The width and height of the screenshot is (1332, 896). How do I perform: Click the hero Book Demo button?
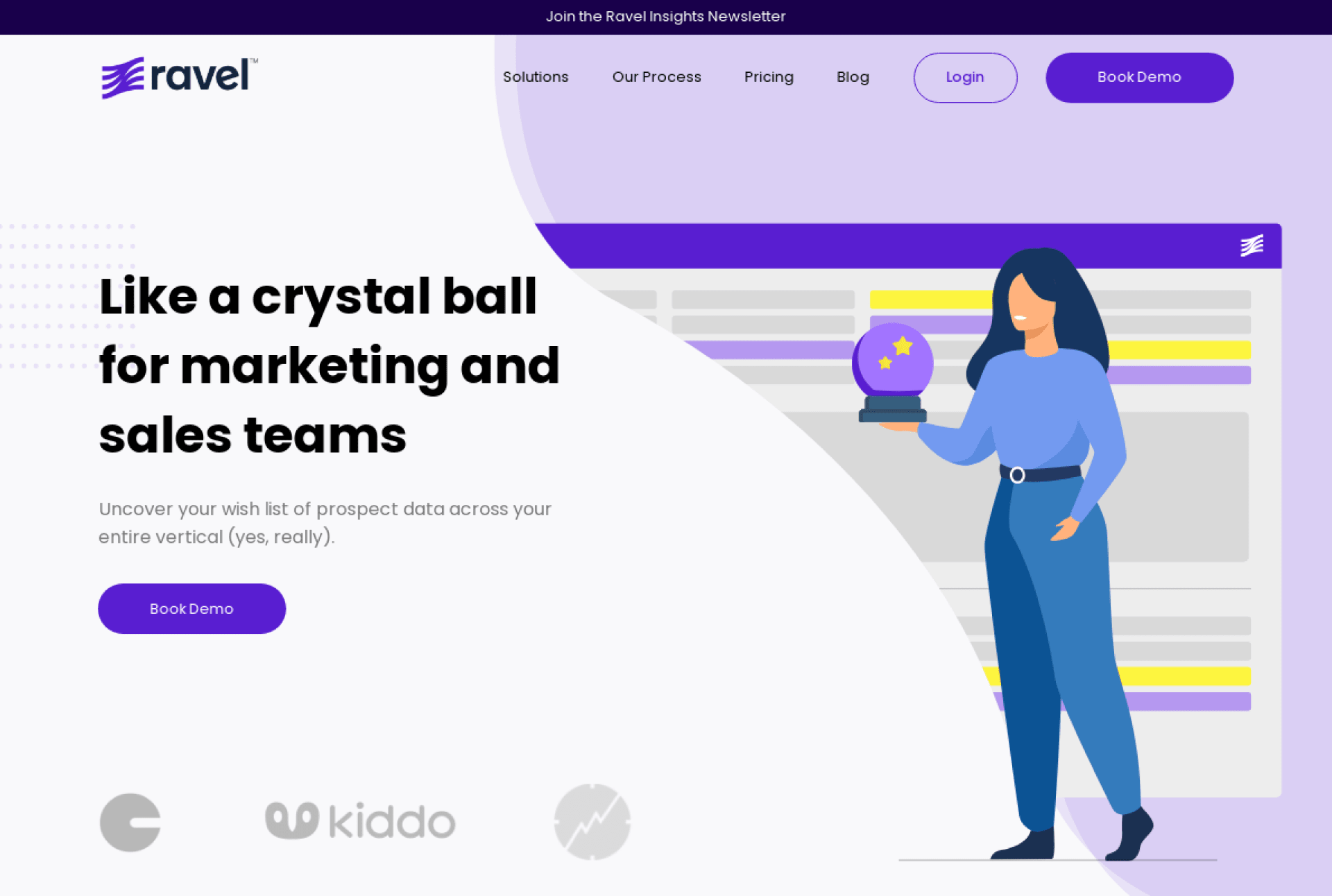pyautogui.click(x=191, y=608)
